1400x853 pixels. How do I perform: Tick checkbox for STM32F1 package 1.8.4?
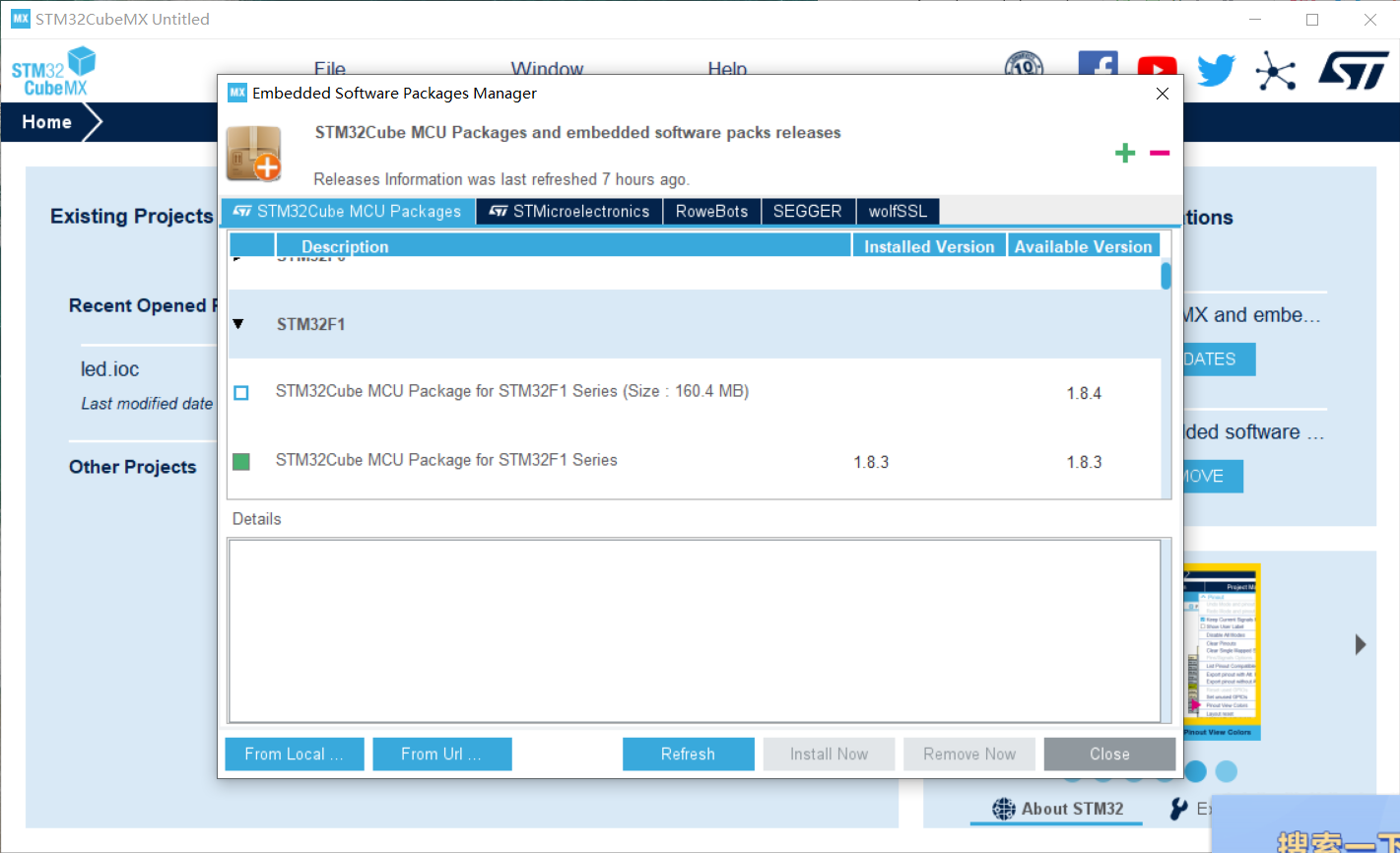(241, 393)
